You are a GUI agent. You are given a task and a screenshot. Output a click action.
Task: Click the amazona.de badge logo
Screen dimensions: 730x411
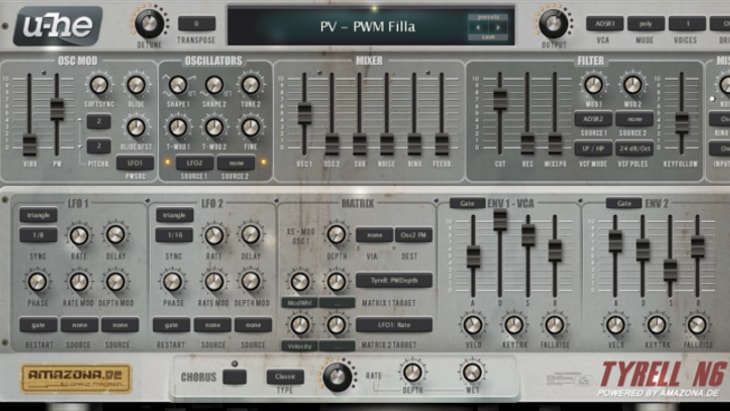(x=77, y=378)
